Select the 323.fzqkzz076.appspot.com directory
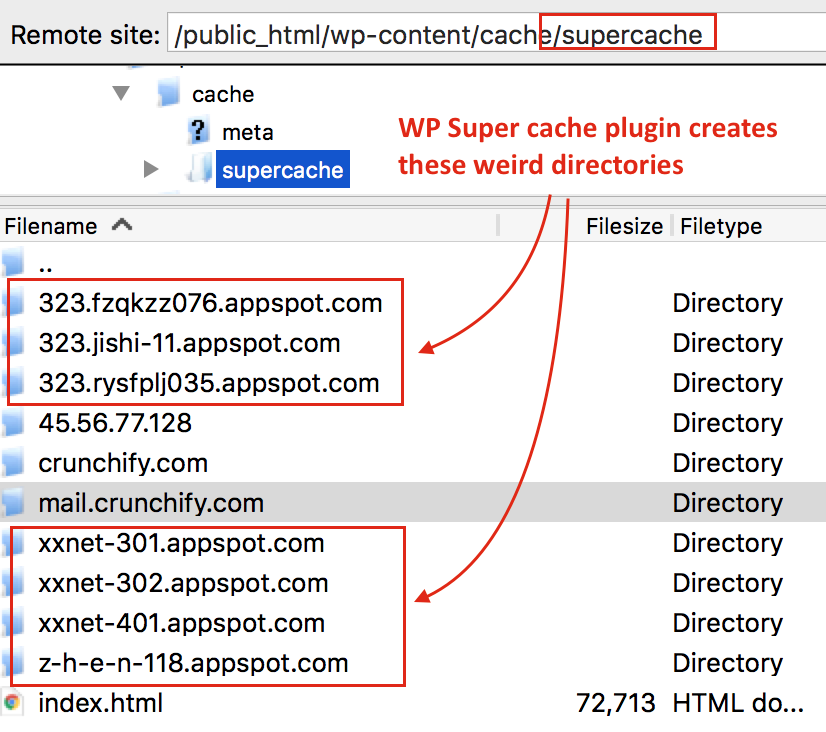The image size is (826, 732). [210, 303]
